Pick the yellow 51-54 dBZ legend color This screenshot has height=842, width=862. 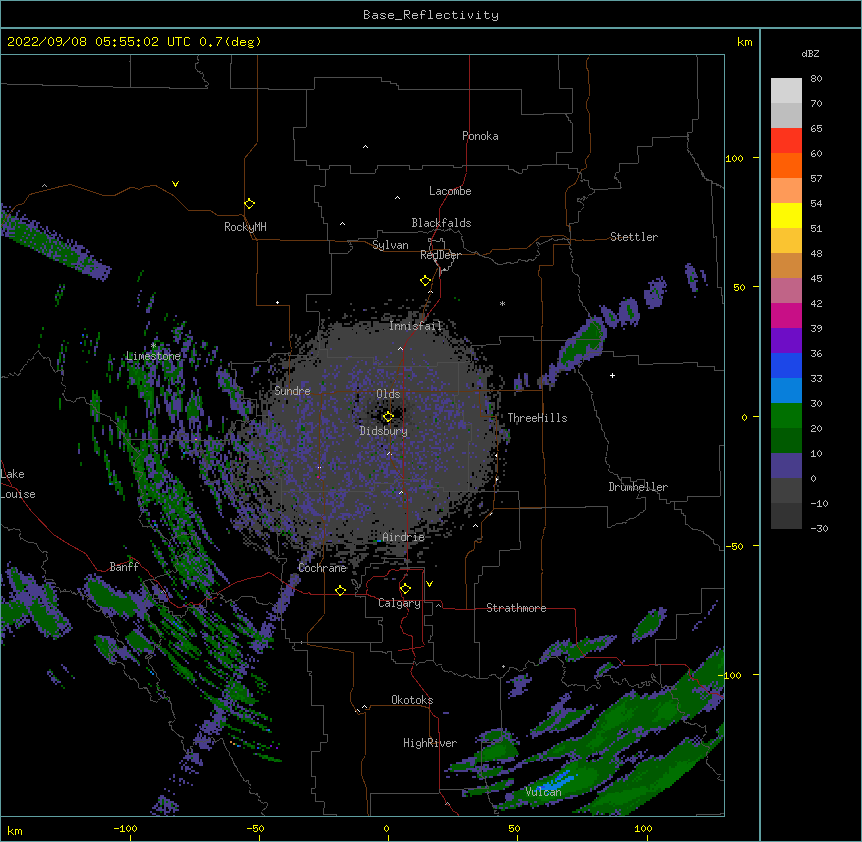click(x=786, y=215)
